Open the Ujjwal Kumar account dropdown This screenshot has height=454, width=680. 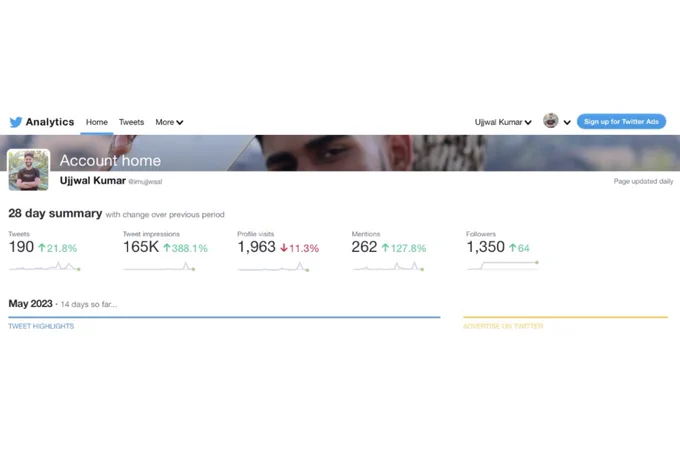(x=503, y=122)
